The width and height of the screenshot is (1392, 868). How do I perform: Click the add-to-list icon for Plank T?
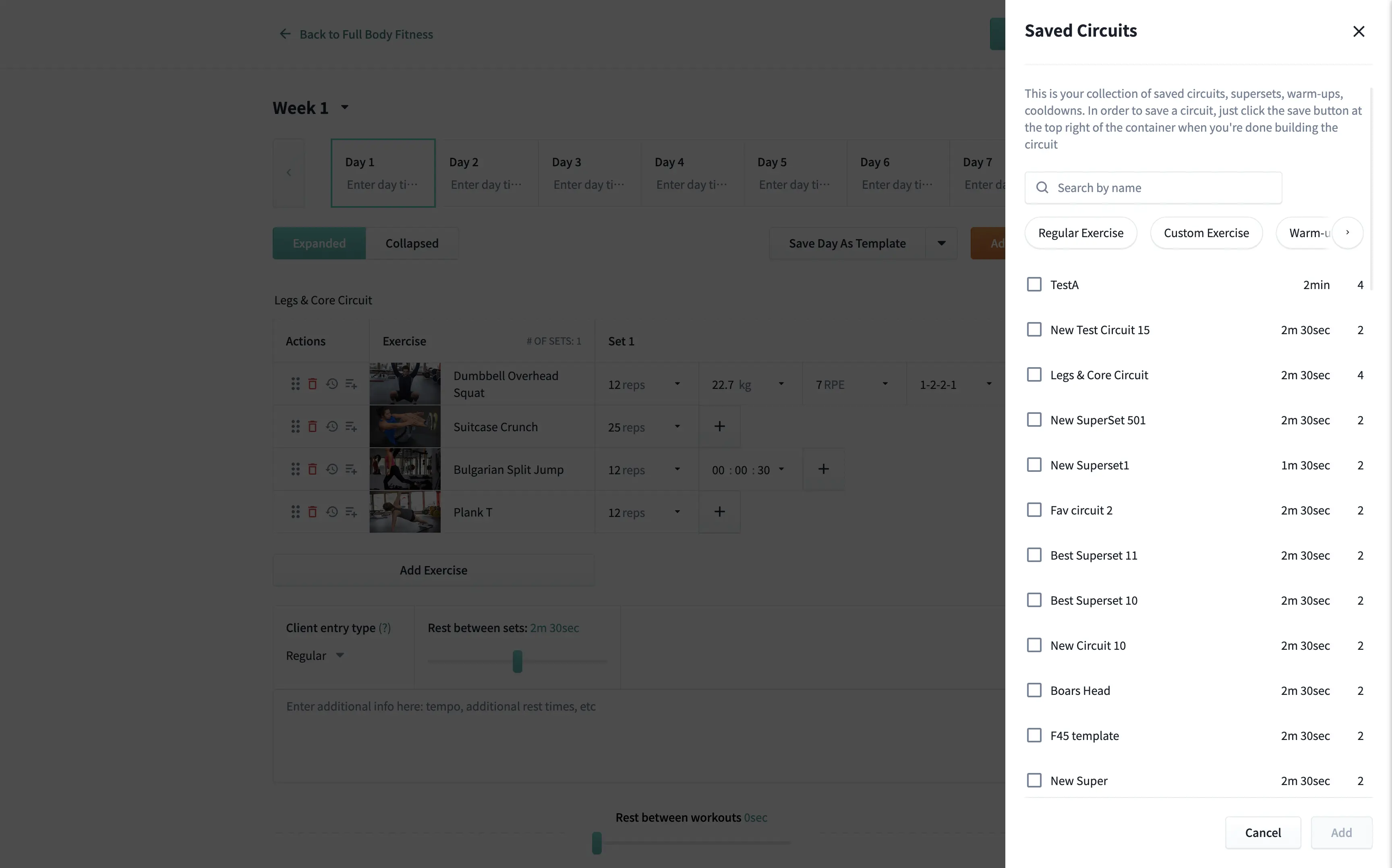(351, 511)
